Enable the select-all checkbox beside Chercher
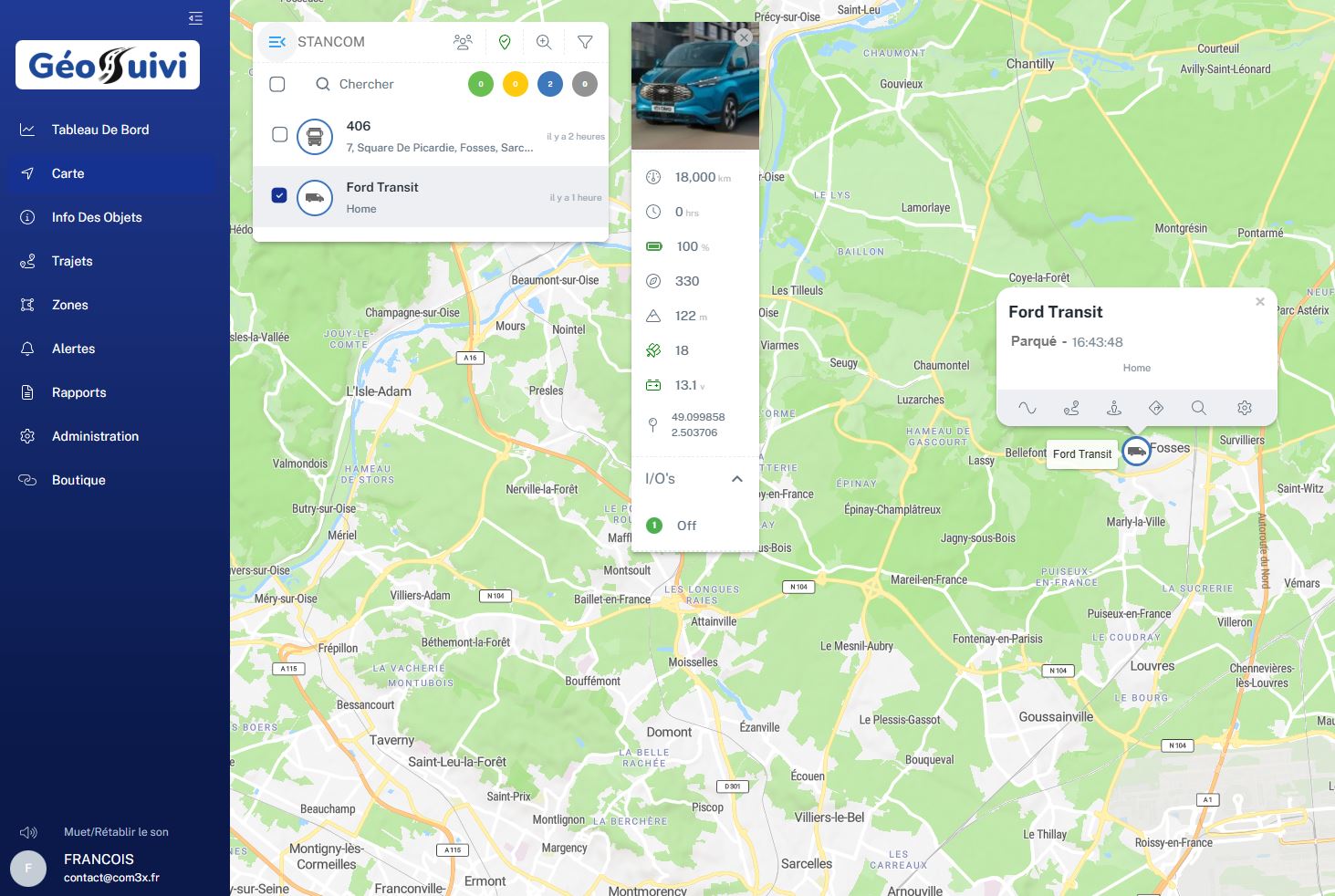This screenshot has height=896, width=1335. click(277, 84)
